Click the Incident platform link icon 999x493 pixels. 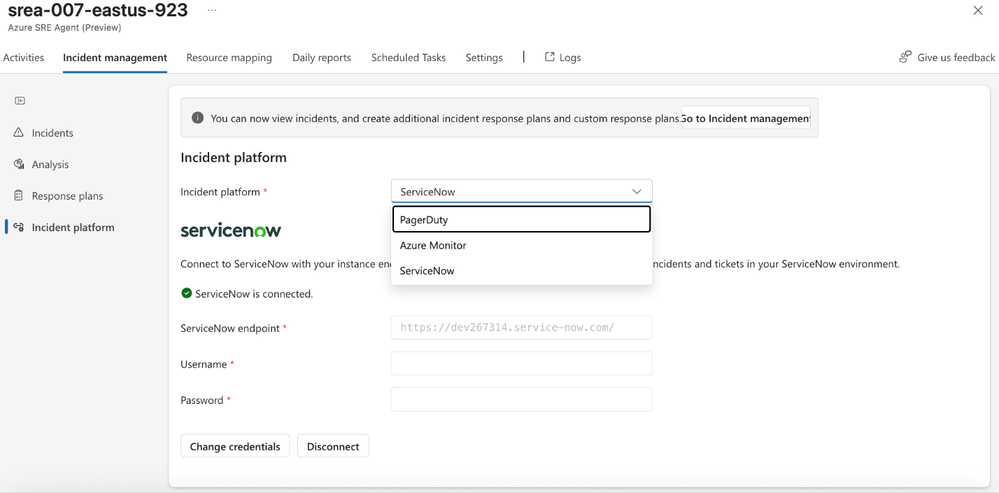[19, 227]
